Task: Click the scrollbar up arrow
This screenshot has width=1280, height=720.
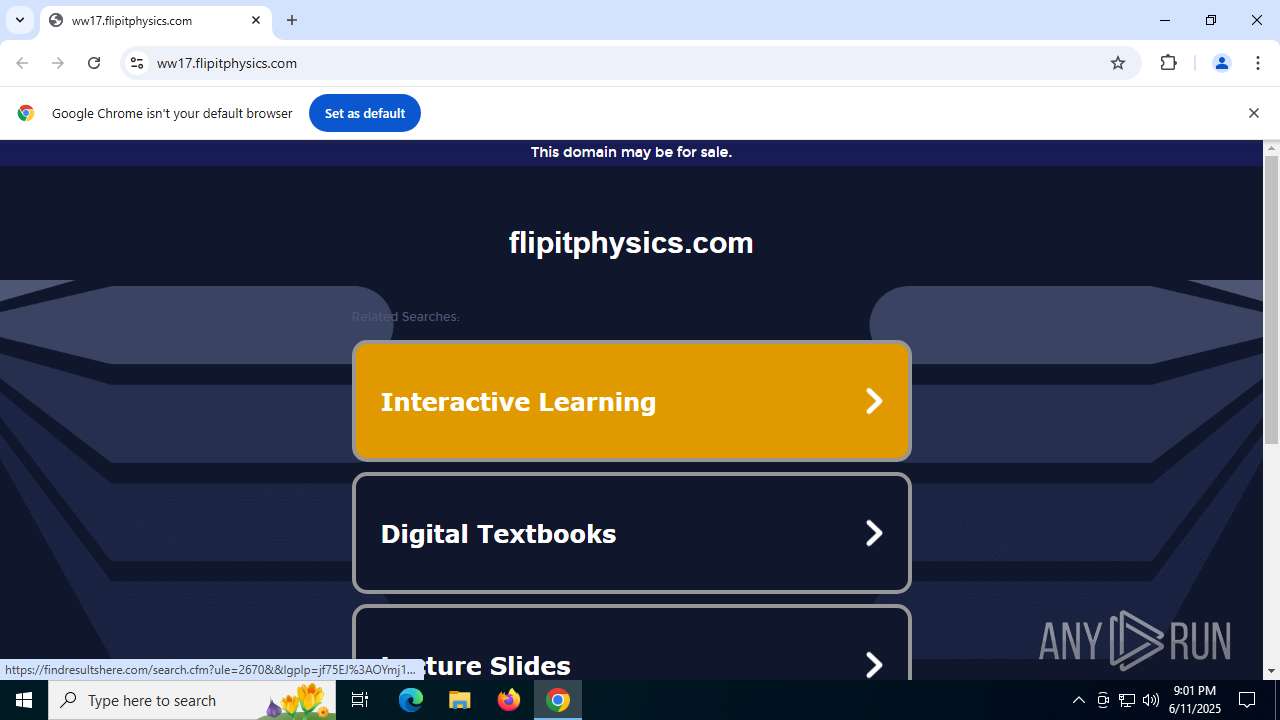Action: click(1271, 148)
